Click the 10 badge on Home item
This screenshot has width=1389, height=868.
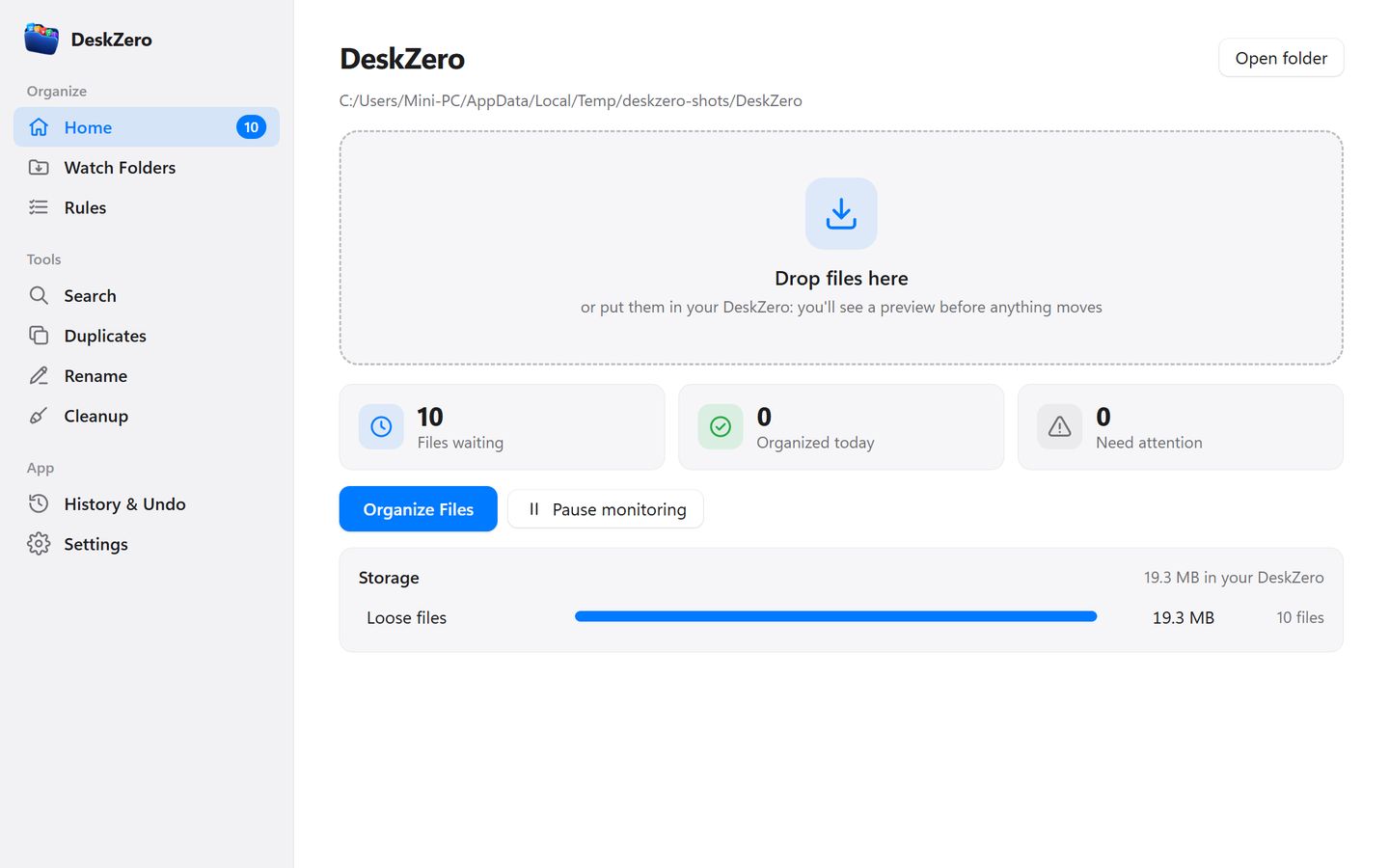(x=251, y=127)
